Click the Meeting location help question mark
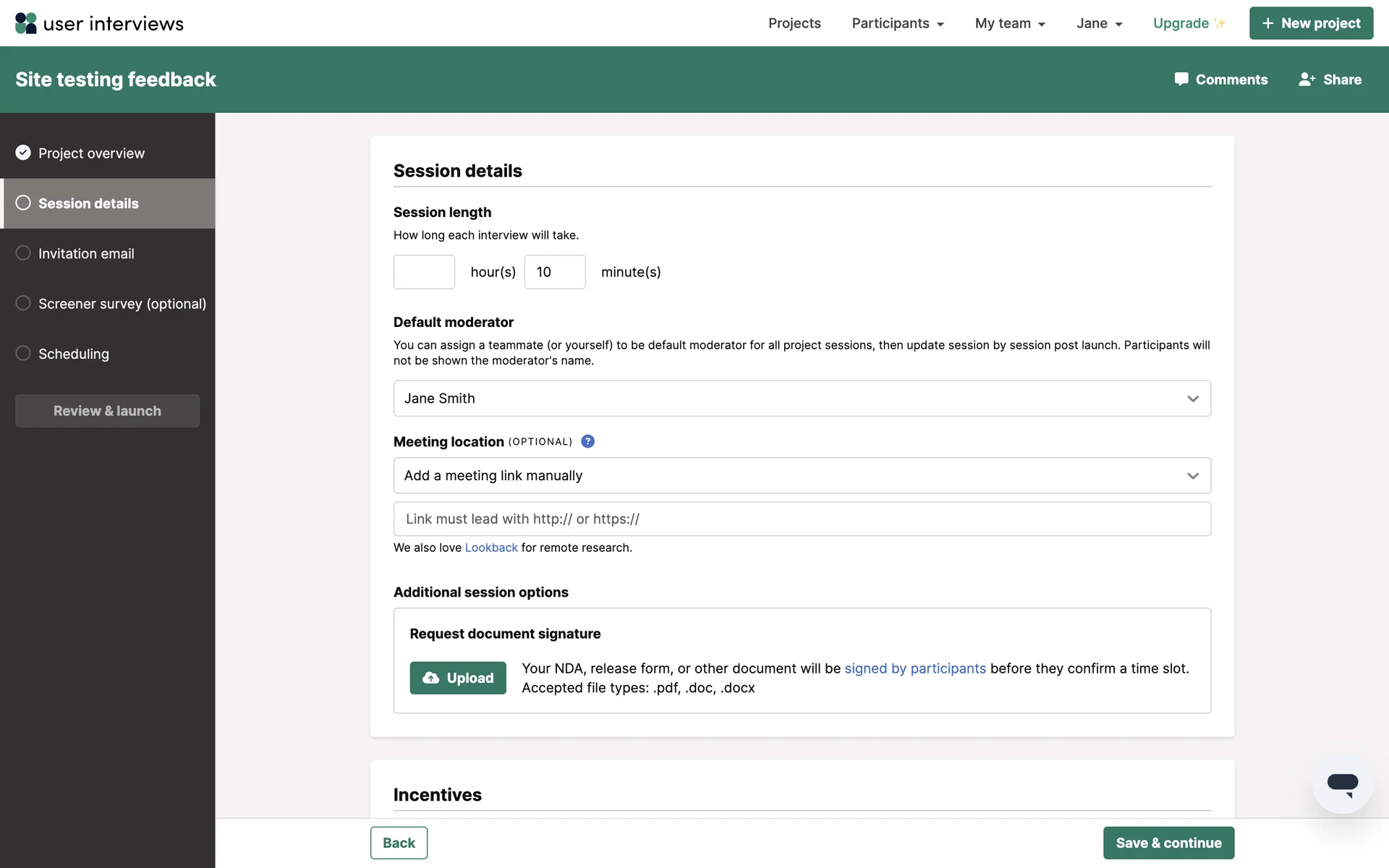 coord(587,441)
